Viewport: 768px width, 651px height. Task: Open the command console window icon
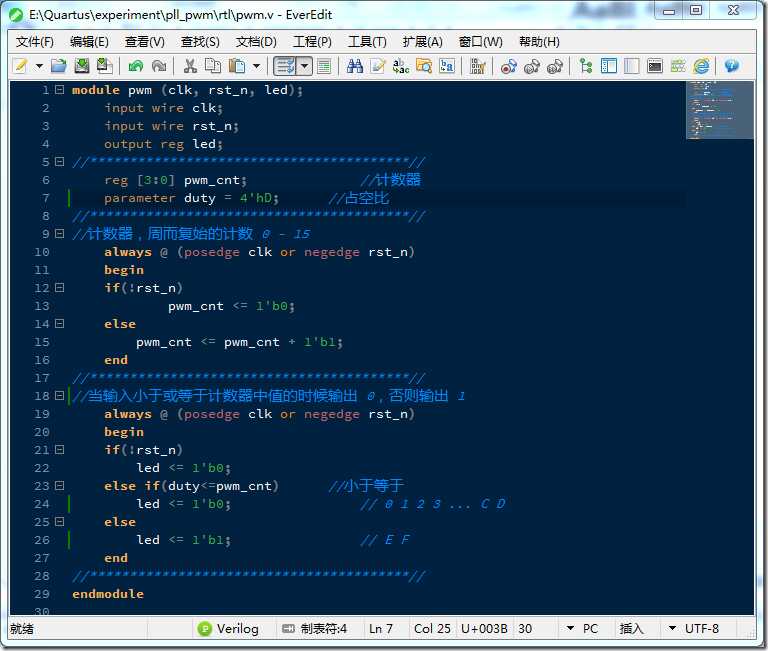coord(654,66)
